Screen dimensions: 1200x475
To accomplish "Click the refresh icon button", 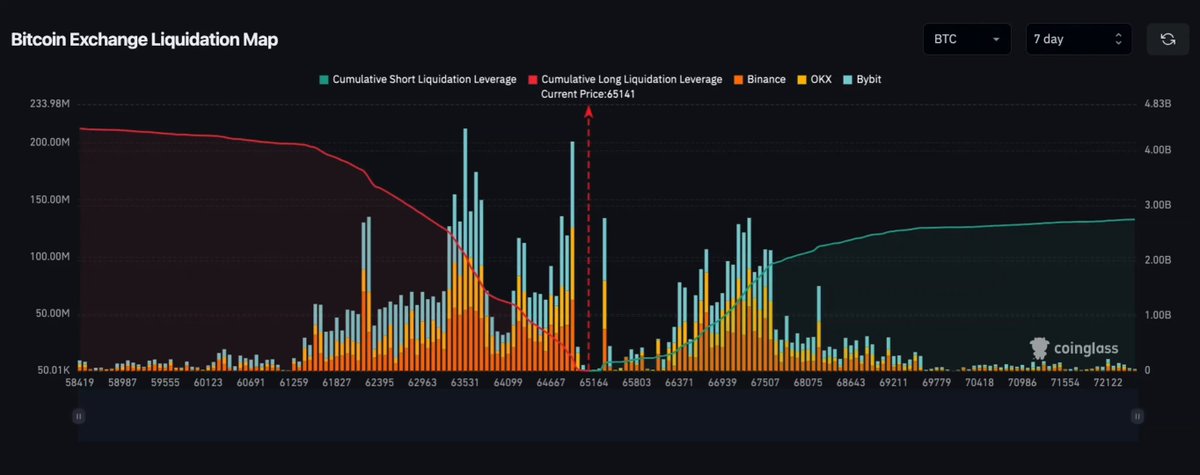I will (x=1166, y=39).
